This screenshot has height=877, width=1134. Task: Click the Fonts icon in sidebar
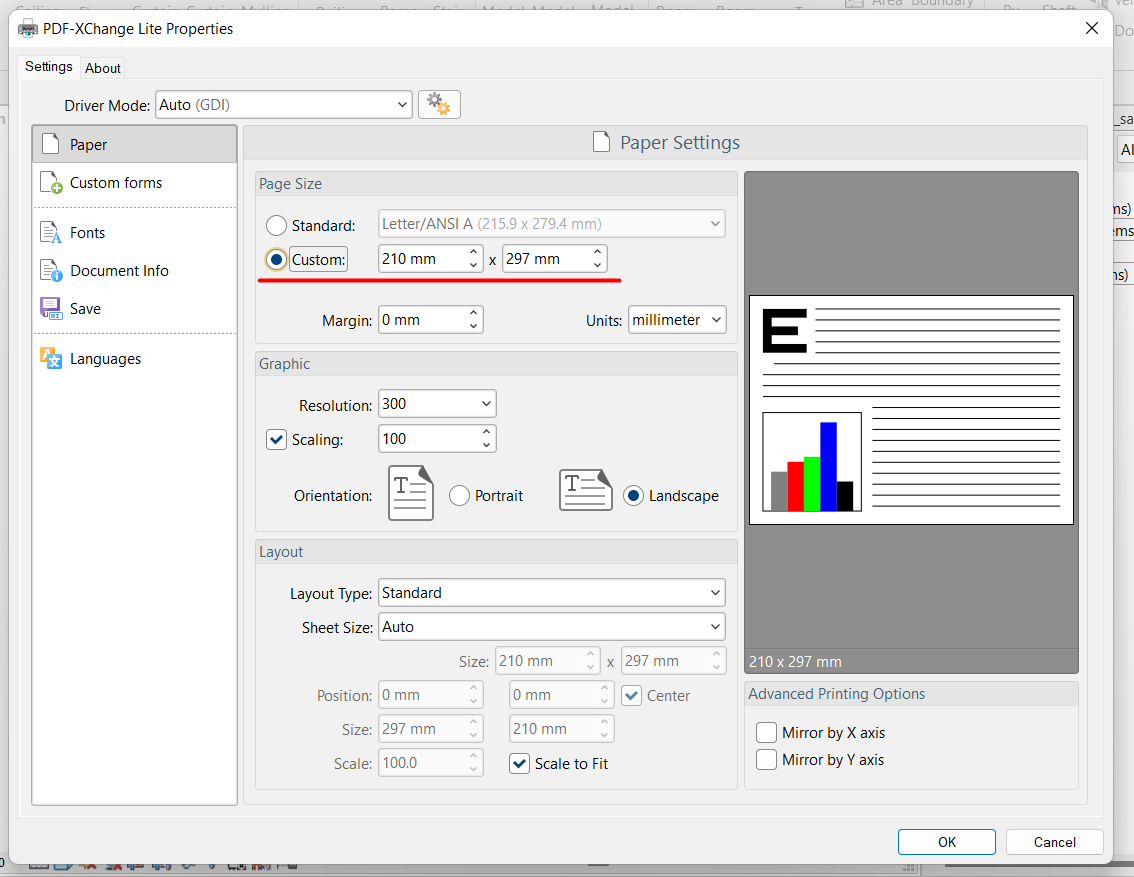pos(51,233)
